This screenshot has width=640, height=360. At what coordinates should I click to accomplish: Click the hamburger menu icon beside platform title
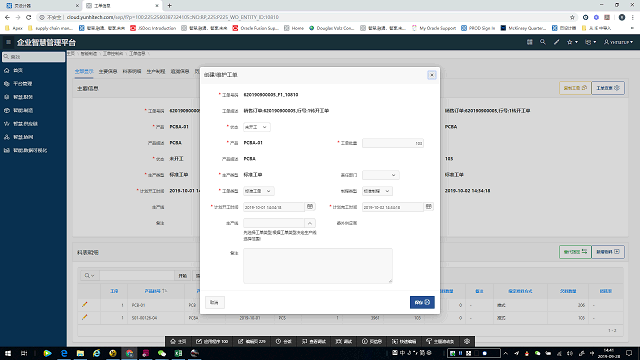click(x=8, y=42)
